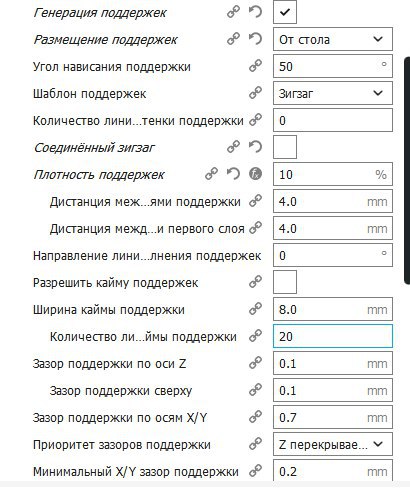Click the Направление линий заполнения поддержек field
Viewport: 410px width, 488px height.
click(x=333, y=255)
